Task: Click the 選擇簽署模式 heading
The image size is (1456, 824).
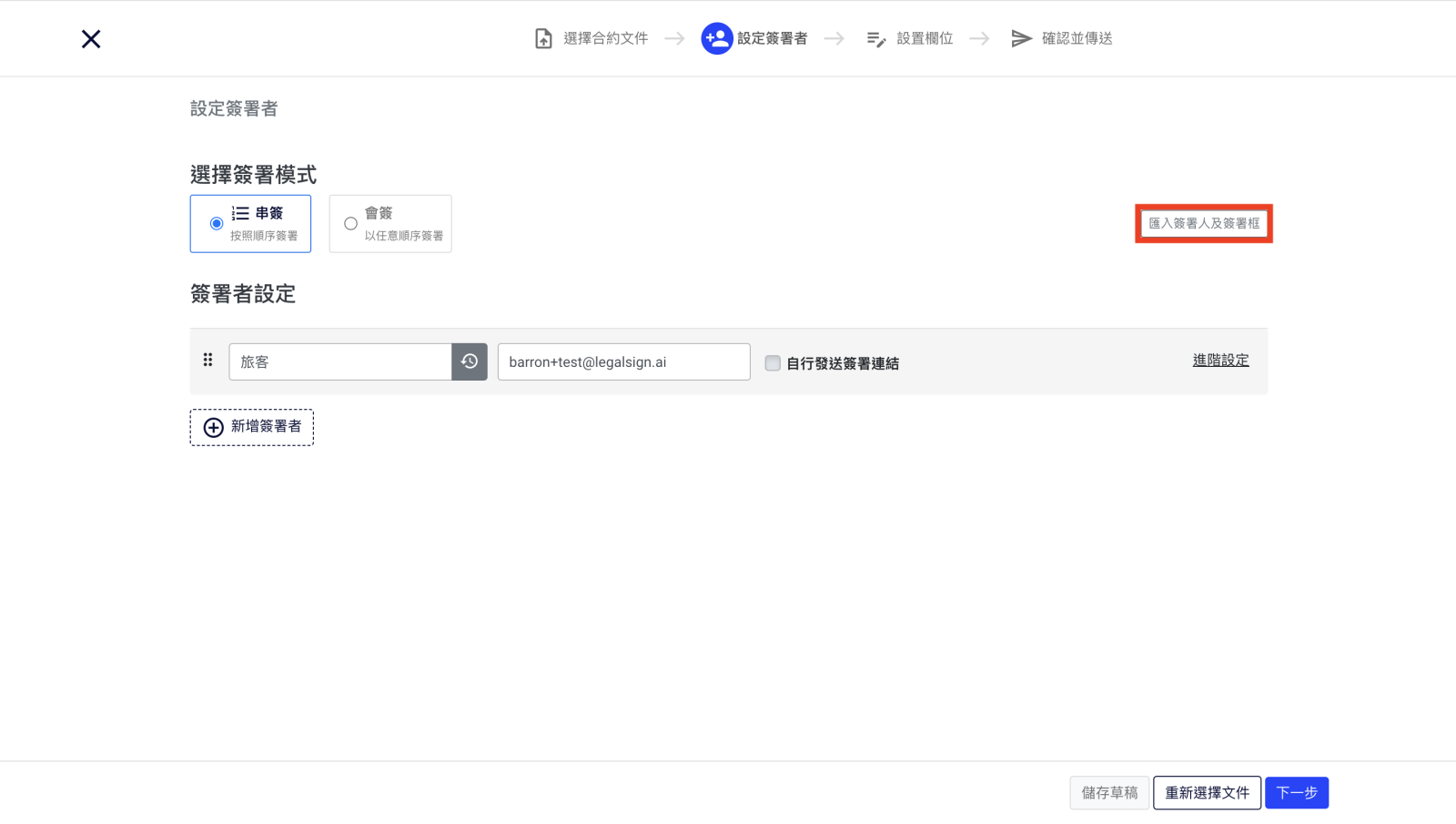Action: coord(254,175)
